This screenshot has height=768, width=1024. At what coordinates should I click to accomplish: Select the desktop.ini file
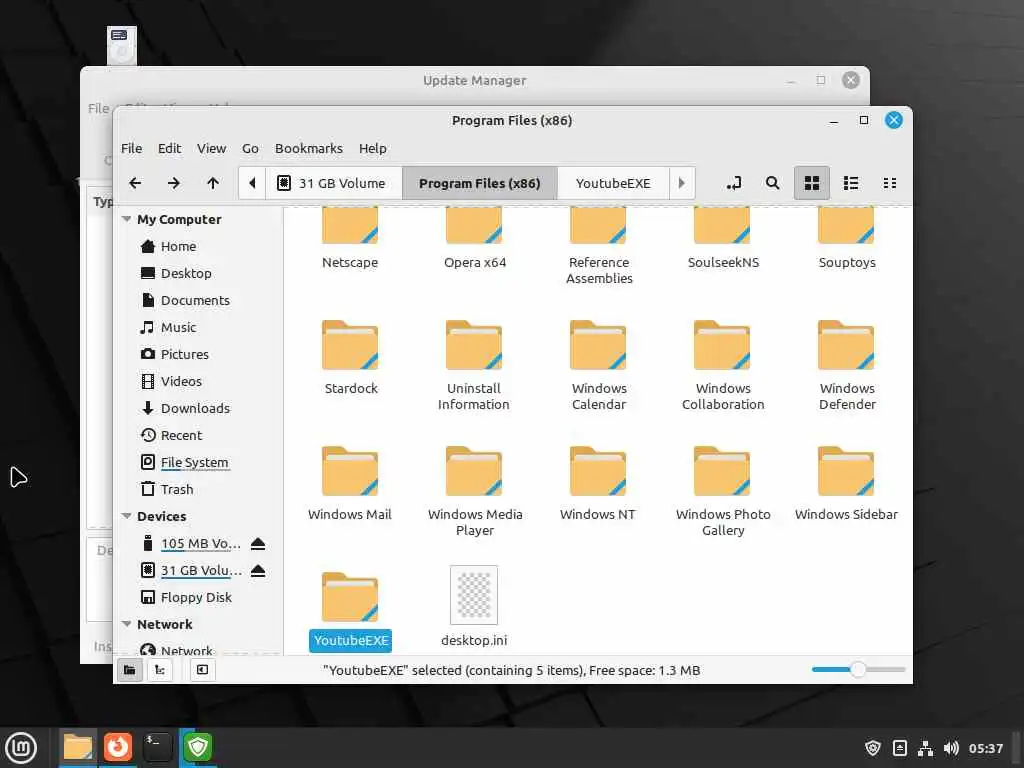474,607
